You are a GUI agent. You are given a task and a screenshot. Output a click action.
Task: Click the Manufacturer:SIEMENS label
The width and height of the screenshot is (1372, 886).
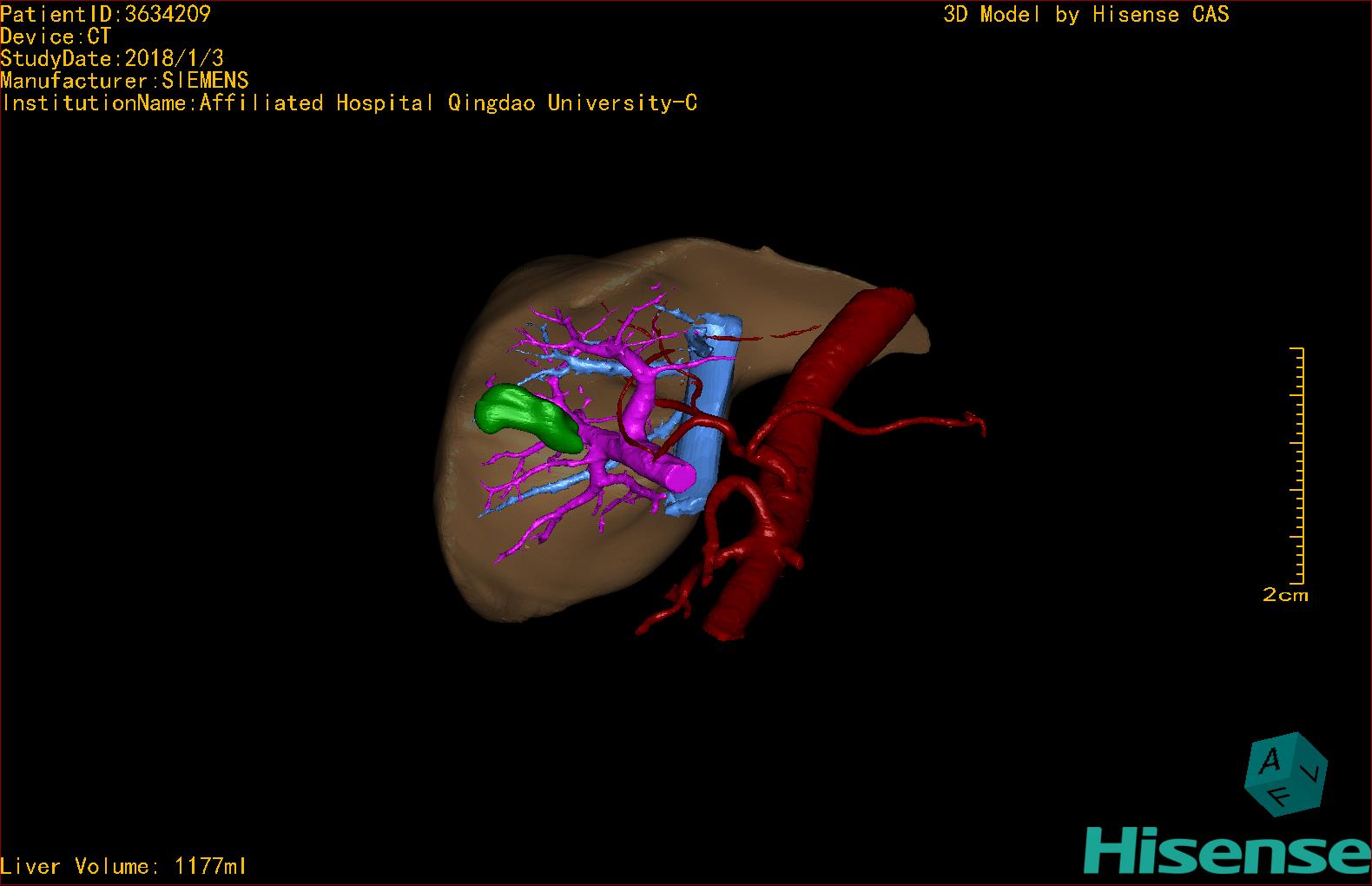pyautogui.click(x=124, y=81)
